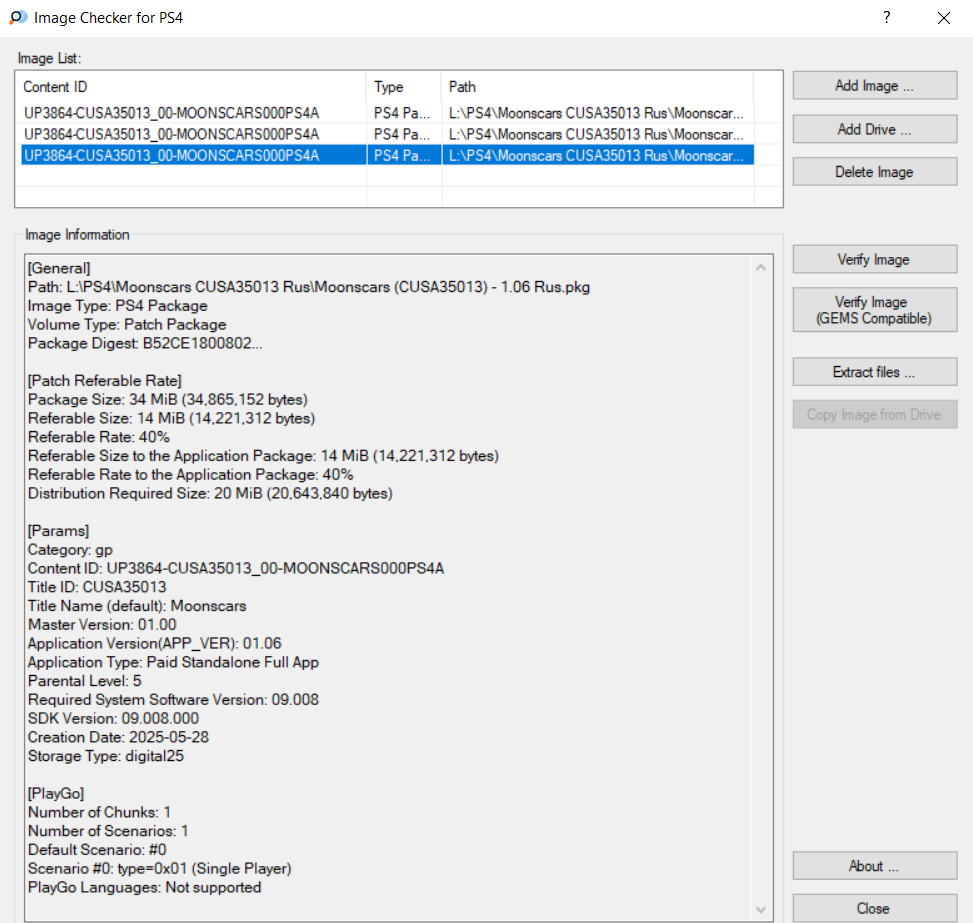Click Verify Image (GEMS Compatible) button

point(874,310)
